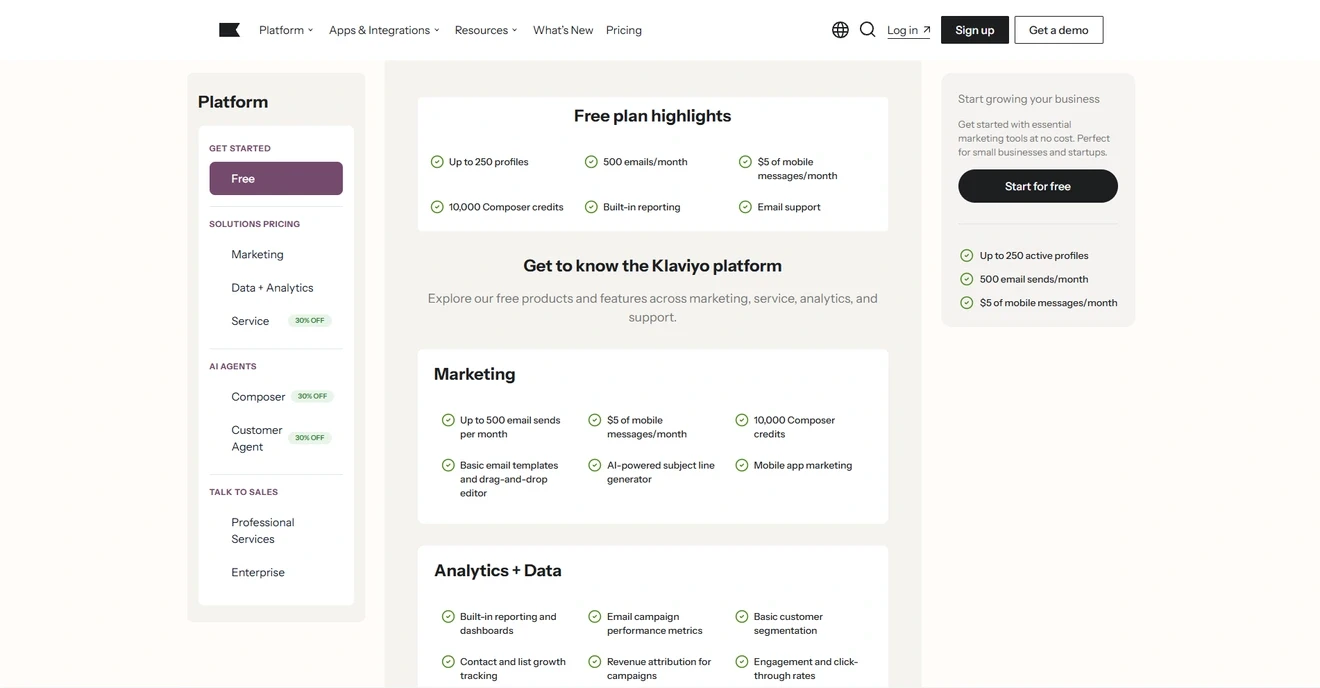Click checkmark beside 500 email sends/month
The width and height of the screenshot is (1320, 688).
(966, 279)
